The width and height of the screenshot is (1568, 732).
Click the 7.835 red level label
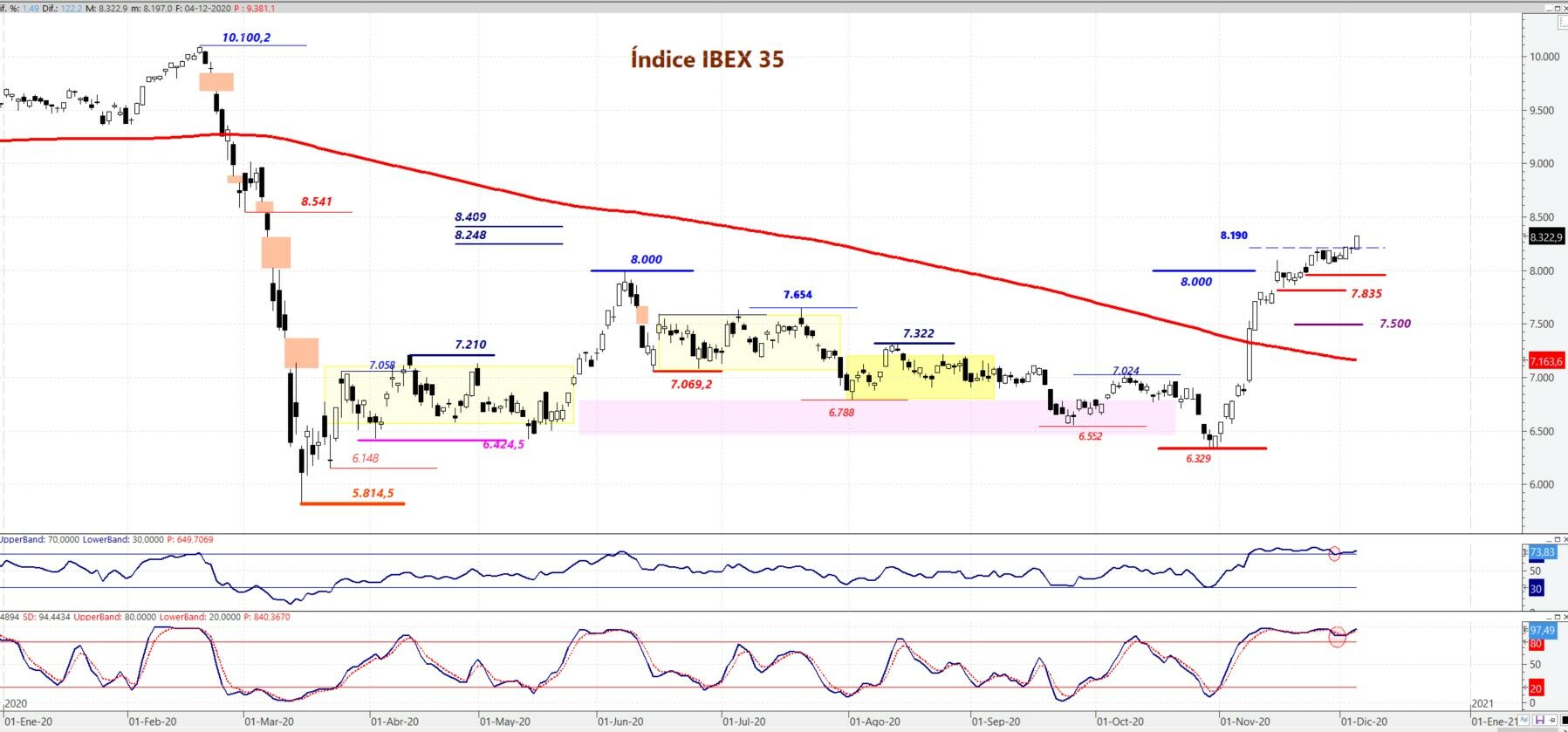point(1366,294)
